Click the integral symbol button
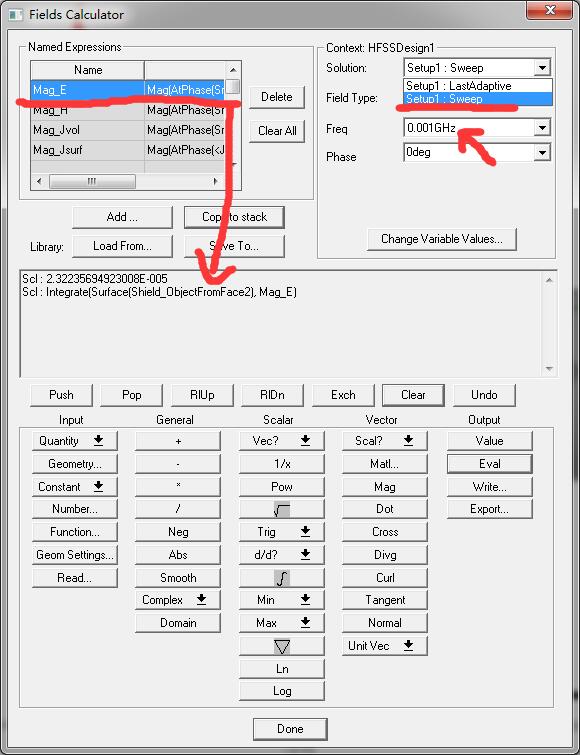This screenshot has height=755, width=580. click(282, 578)
